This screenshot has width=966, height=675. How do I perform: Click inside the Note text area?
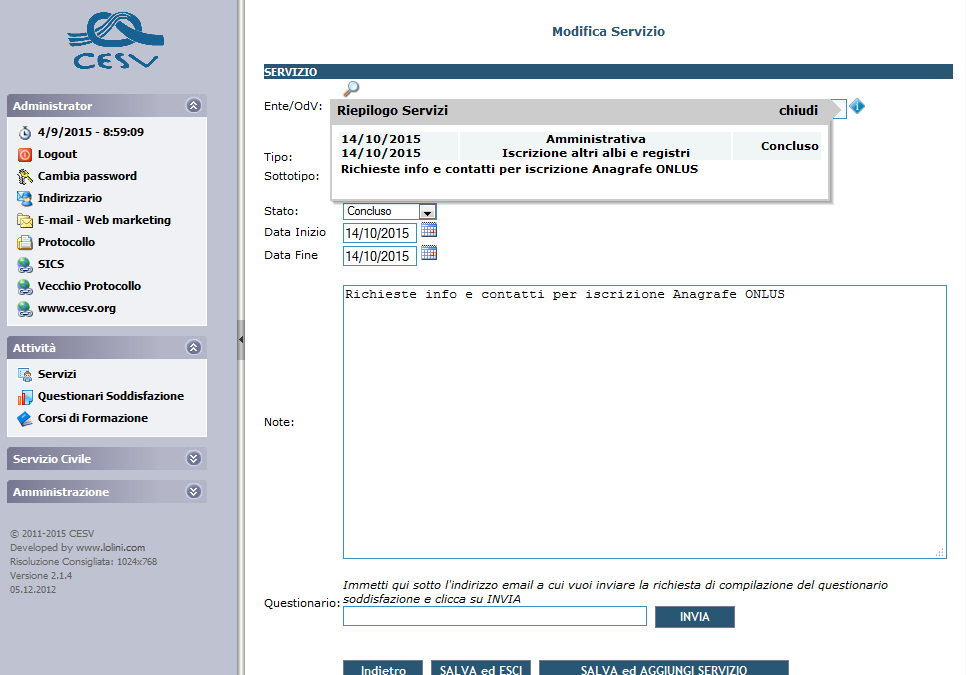coord(644,422)
